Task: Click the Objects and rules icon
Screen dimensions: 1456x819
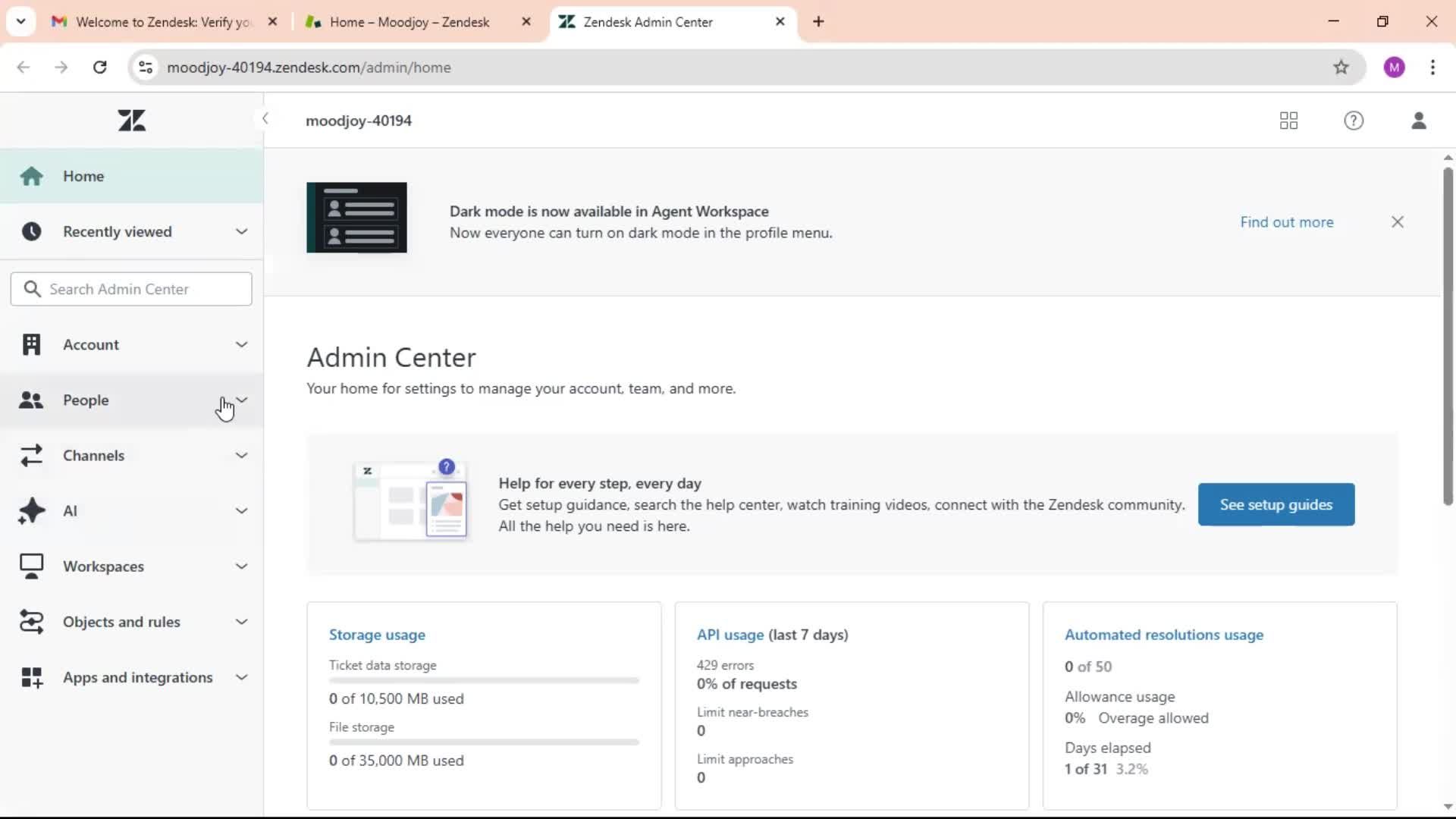Action: click(31, 622)
